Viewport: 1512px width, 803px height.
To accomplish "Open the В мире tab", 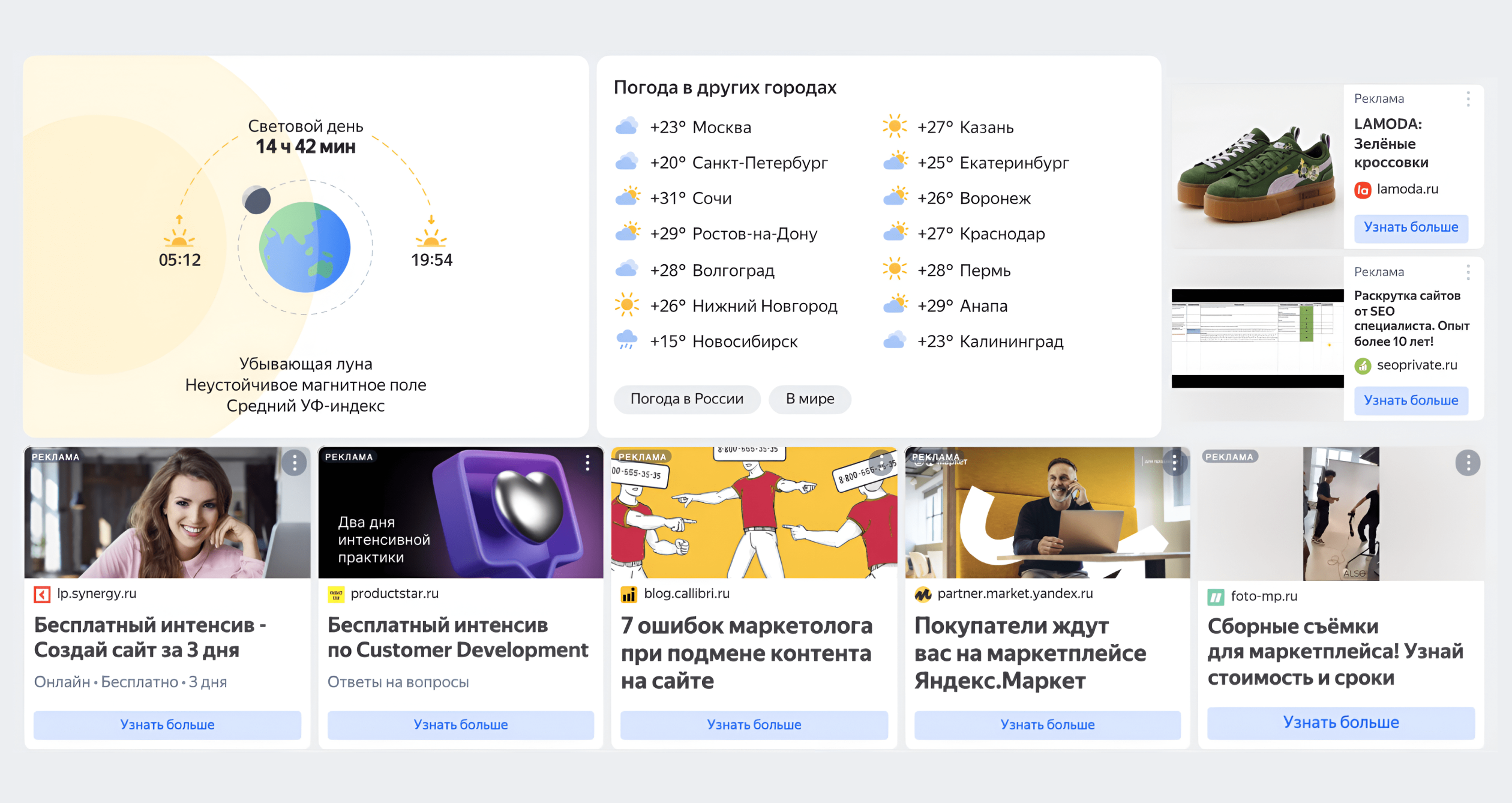I will tap(810, 399).
